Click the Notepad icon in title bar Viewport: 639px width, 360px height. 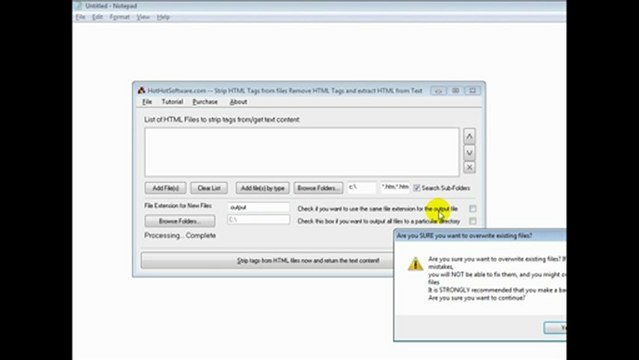pos(78,6)
